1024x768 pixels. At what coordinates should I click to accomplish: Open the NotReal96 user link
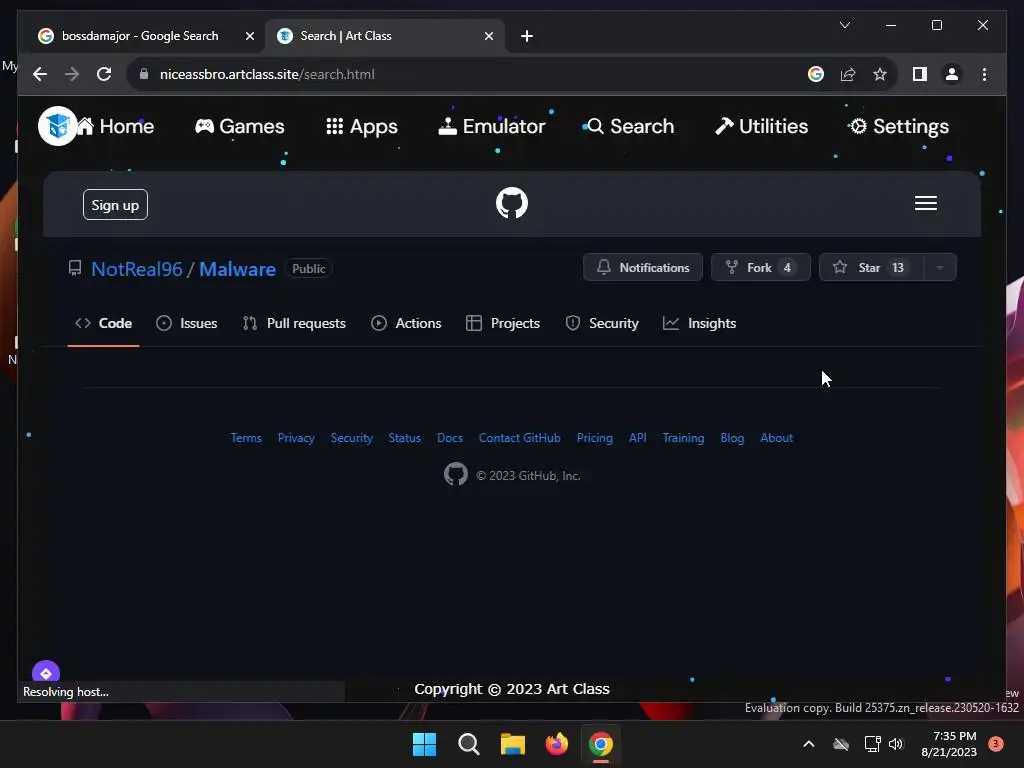tap(137, 269)
